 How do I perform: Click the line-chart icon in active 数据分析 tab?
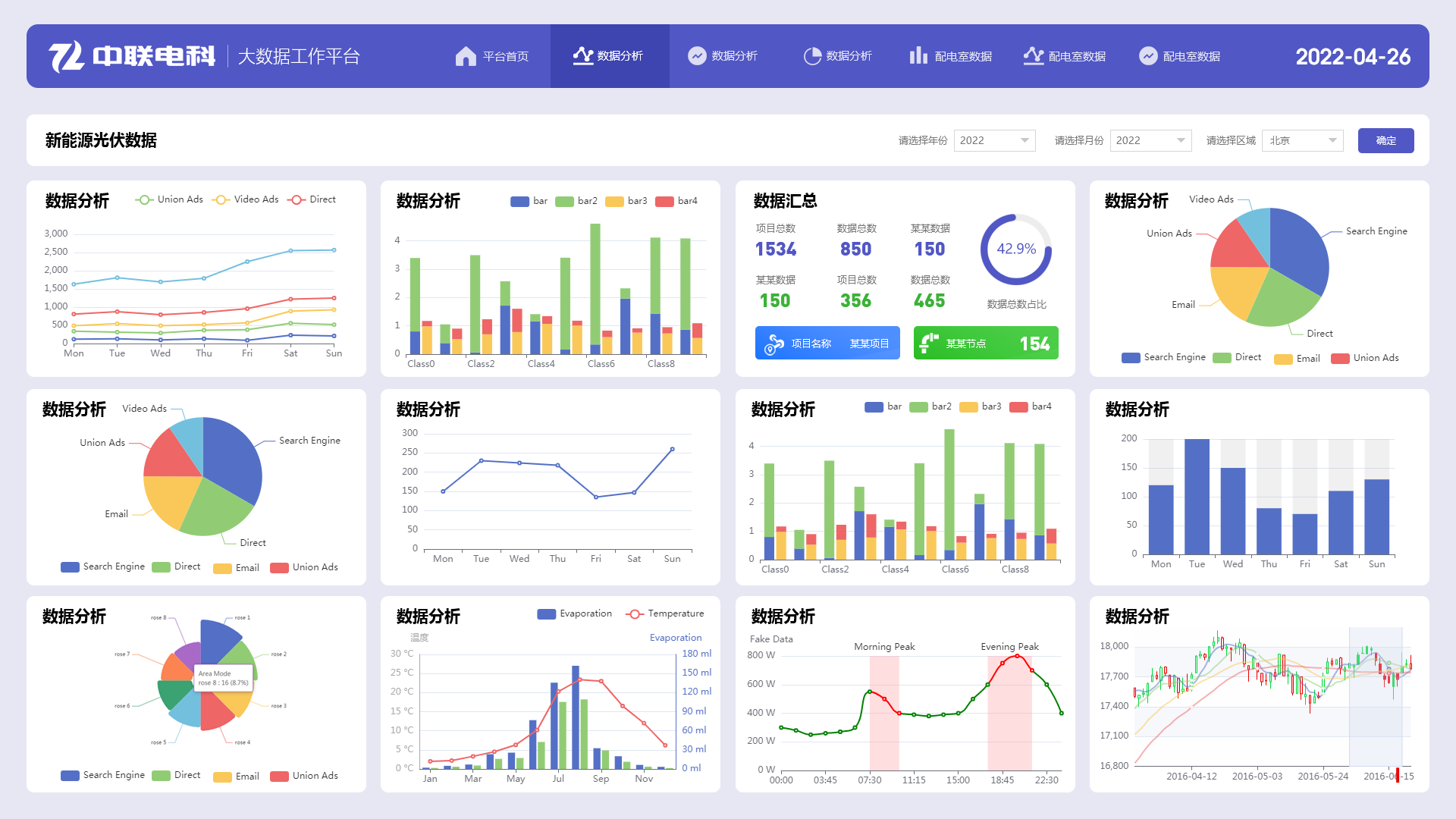pyautogui.click(x=582, y=56)
